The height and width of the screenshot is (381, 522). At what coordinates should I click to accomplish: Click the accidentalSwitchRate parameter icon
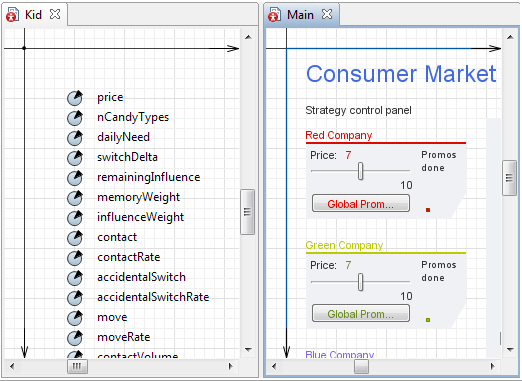[75, 298]
